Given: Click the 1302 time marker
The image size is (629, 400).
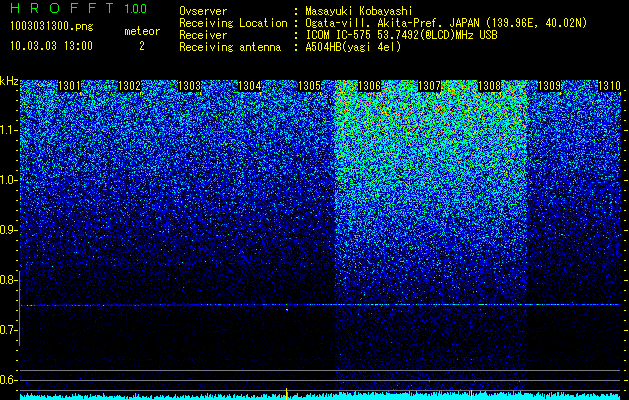Looking at the screenshot, I should coord(130,86).
